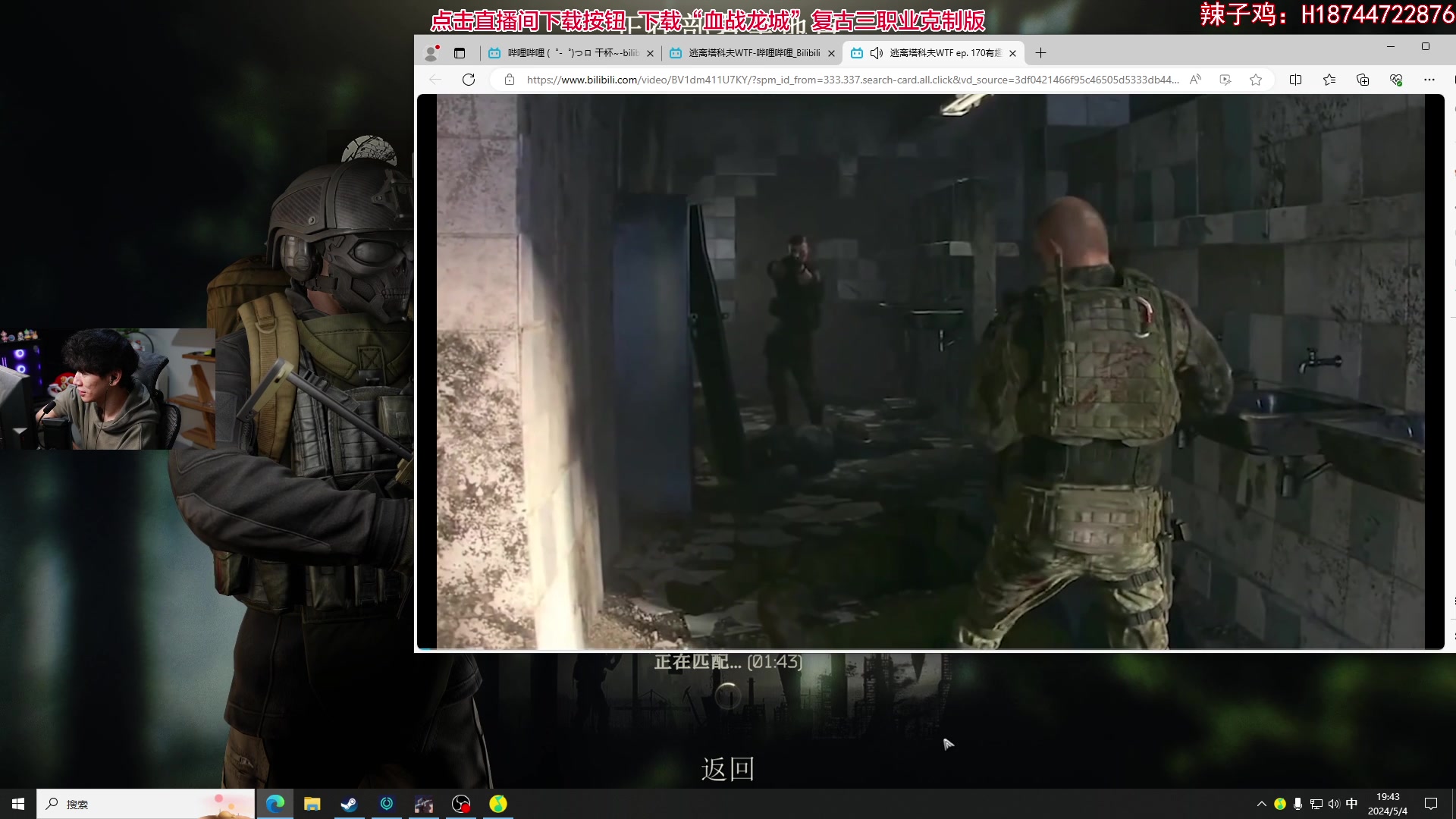This screenshot has height=819, width=1456.
Task: Open Browser Essentials heart icon
Action: pos(1396,80)
